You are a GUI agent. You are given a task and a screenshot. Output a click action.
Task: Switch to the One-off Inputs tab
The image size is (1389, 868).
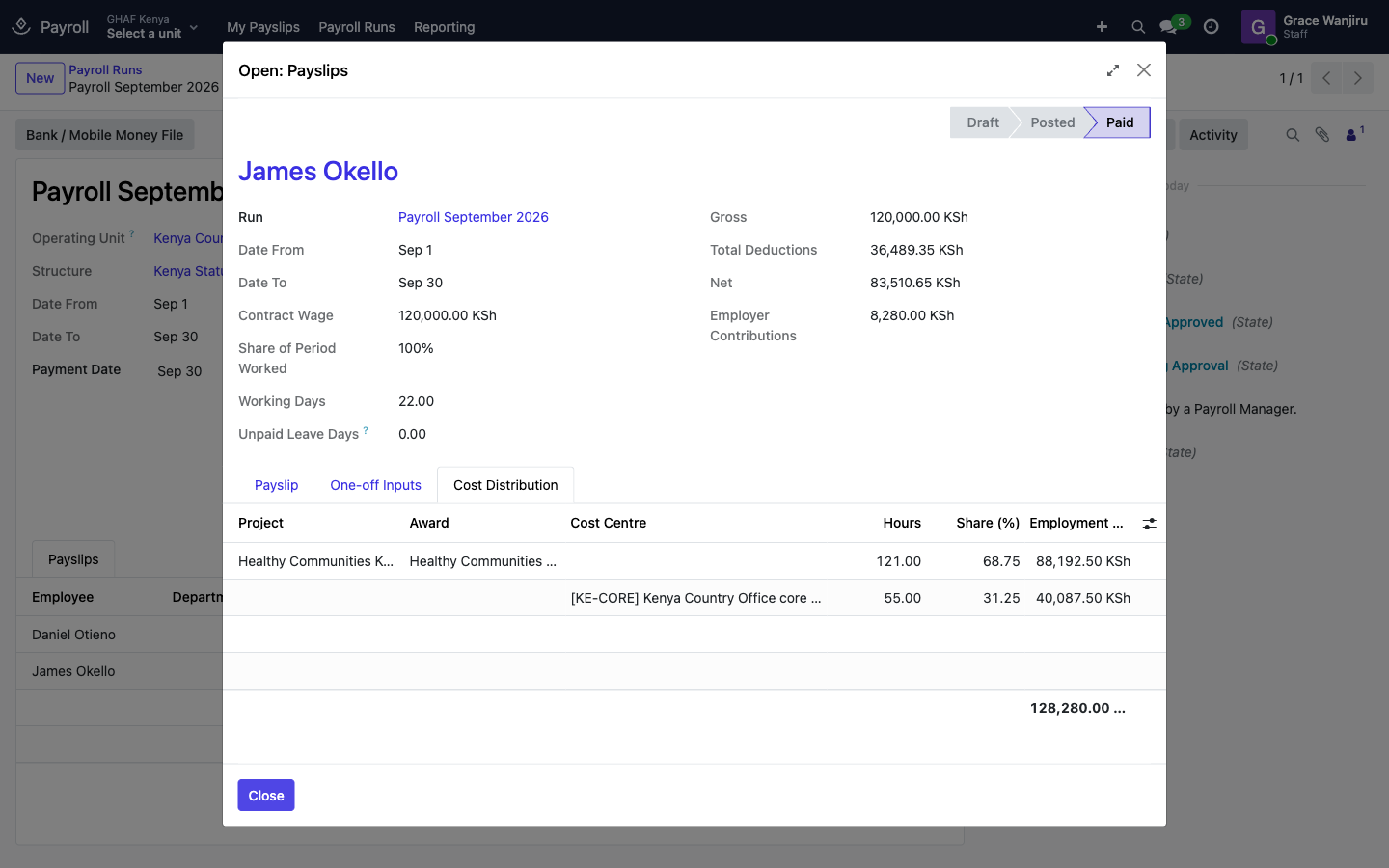pos(376,485)
